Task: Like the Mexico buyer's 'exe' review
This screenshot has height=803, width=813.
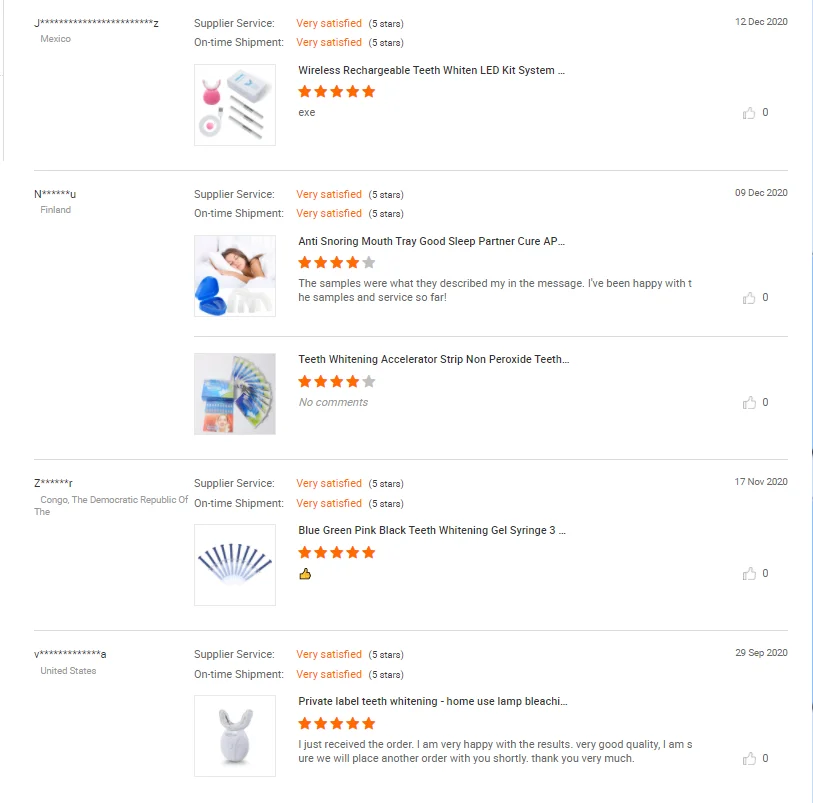Action: tap(749, 113)
